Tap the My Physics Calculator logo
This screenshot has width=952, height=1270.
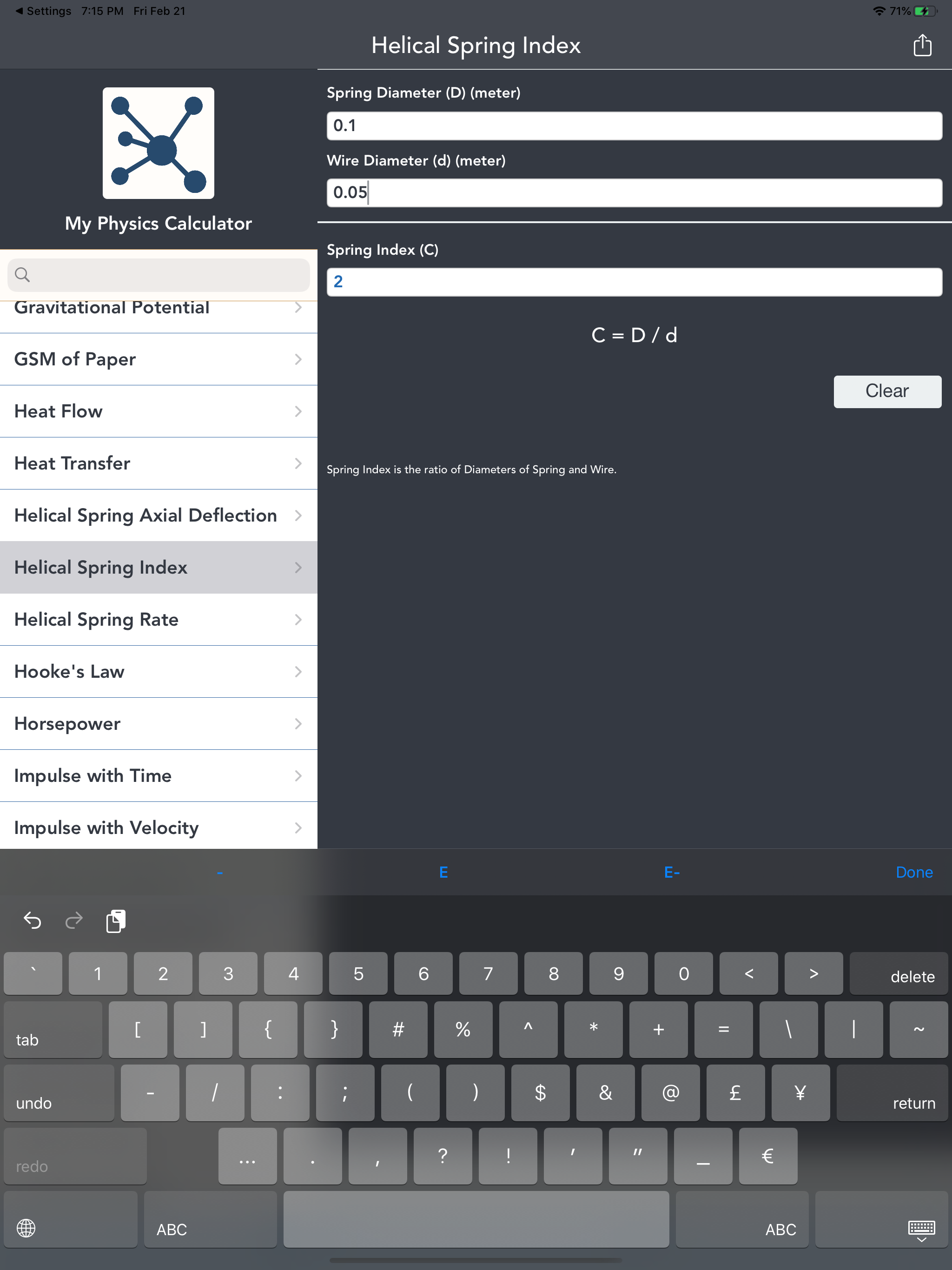click(x=159, y=143)
